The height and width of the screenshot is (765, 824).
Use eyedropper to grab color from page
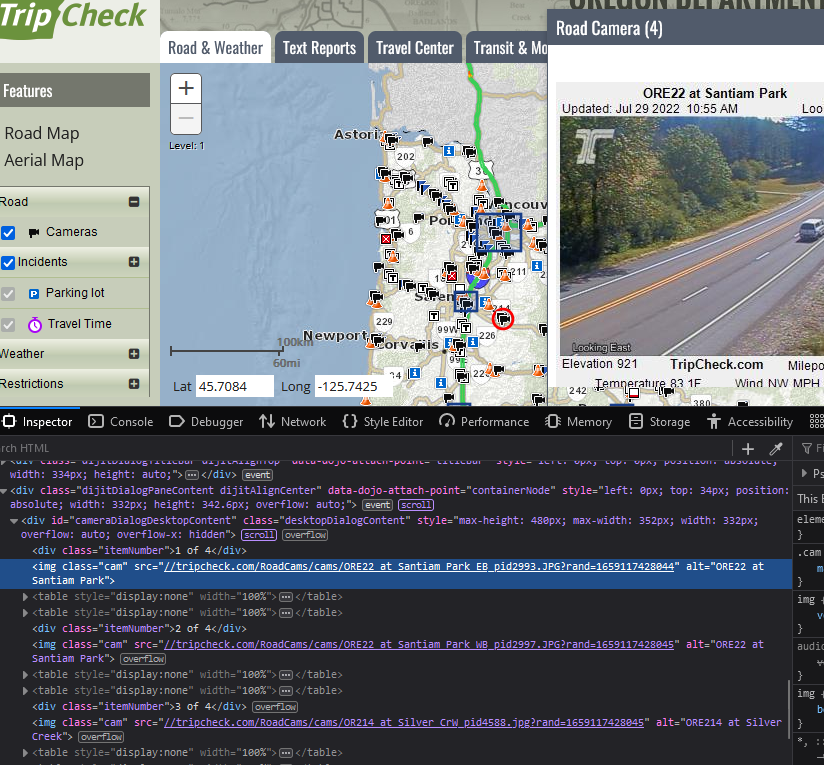pos(776,449)
